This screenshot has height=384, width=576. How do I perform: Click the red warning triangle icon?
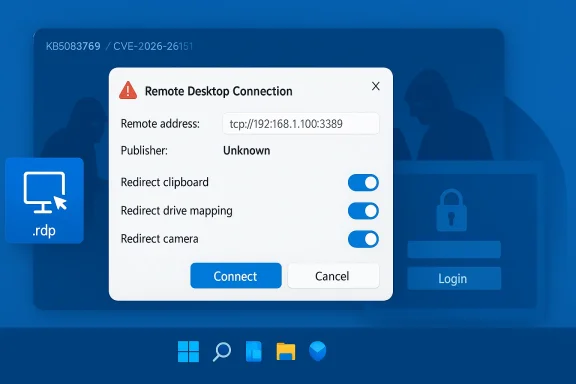click(128, 90)
